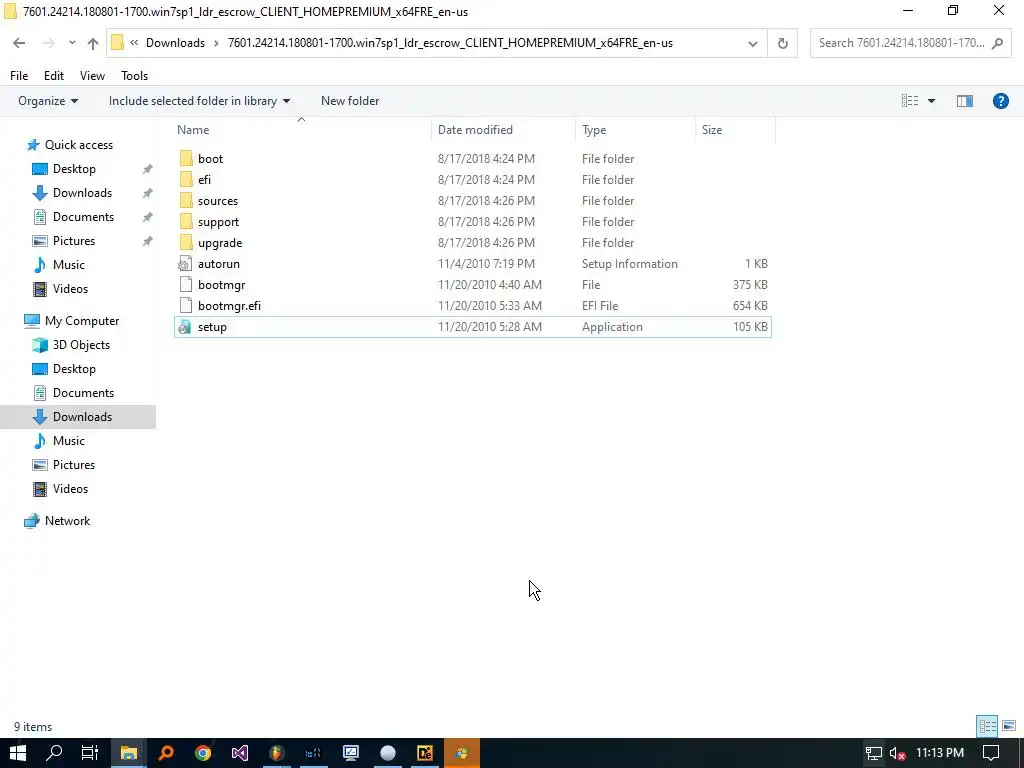Image resolution: width=1024 pixels, height=768 pixels.
Task: Select Network in navigation pane
Action: coord(67,521)
